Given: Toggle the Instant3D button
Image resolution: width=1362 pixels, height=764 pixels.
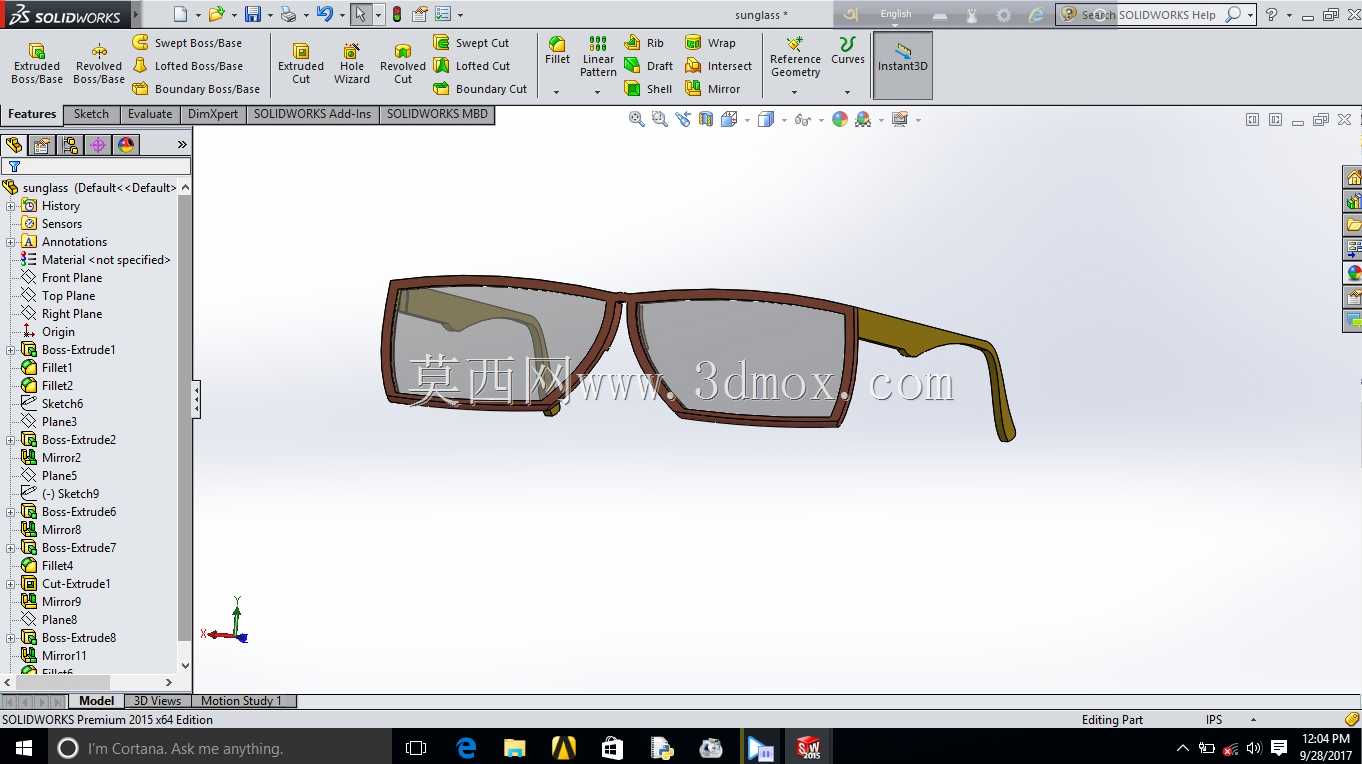Looking at the screenshot, I should pos(903,65).
